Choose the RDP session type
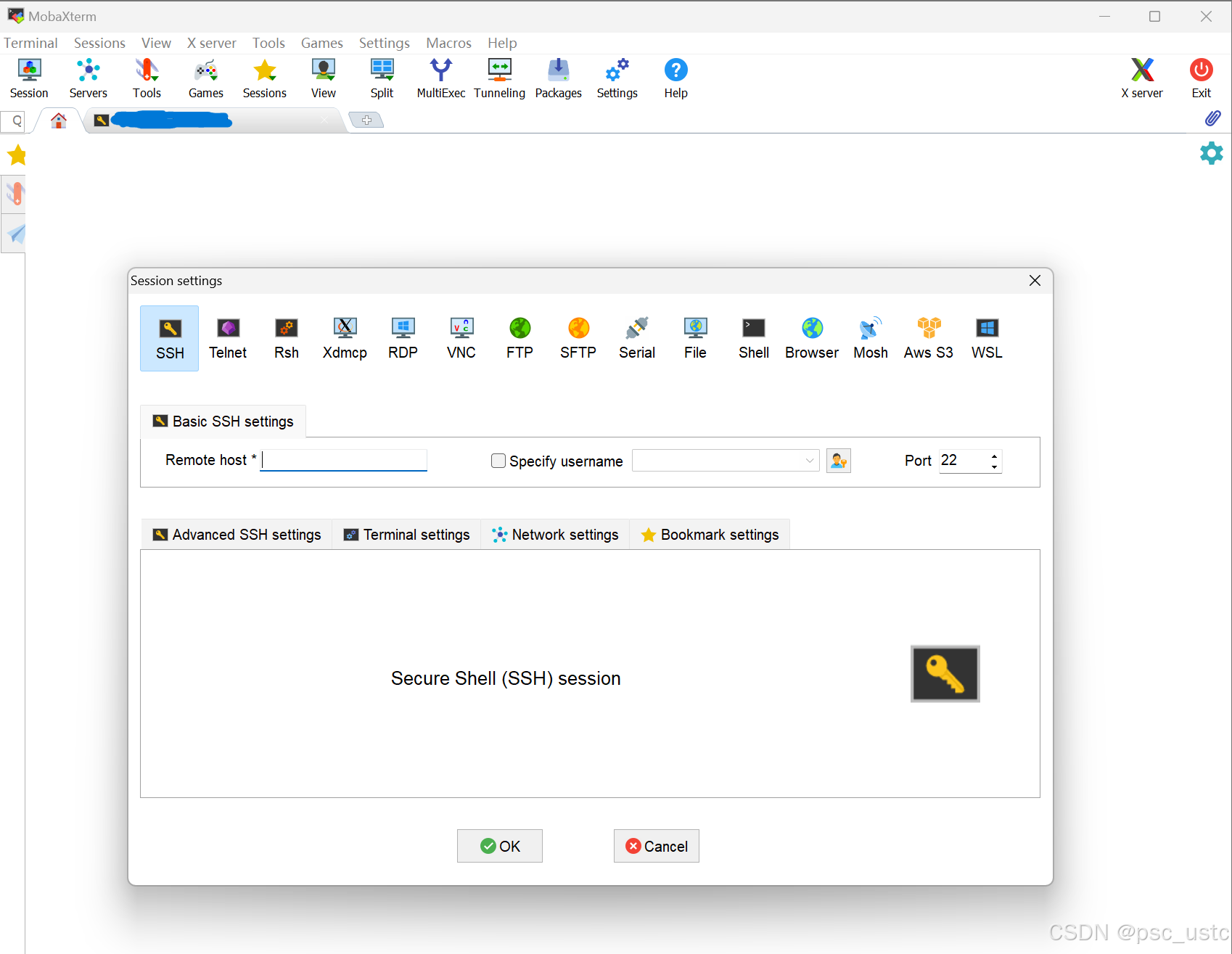The width and height of the screenshot is (1232, 954). (x=403, y=338)
